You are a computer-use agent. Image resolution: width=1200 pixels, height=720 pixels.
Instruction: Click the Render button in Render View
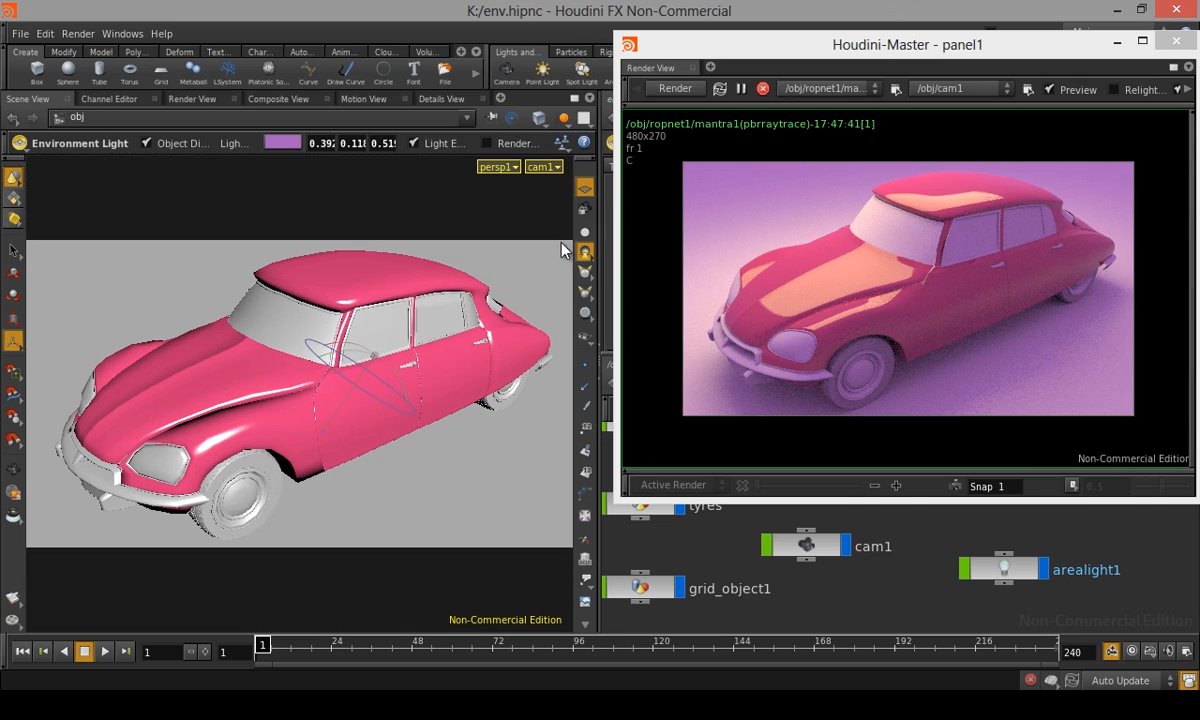point(675,88)
